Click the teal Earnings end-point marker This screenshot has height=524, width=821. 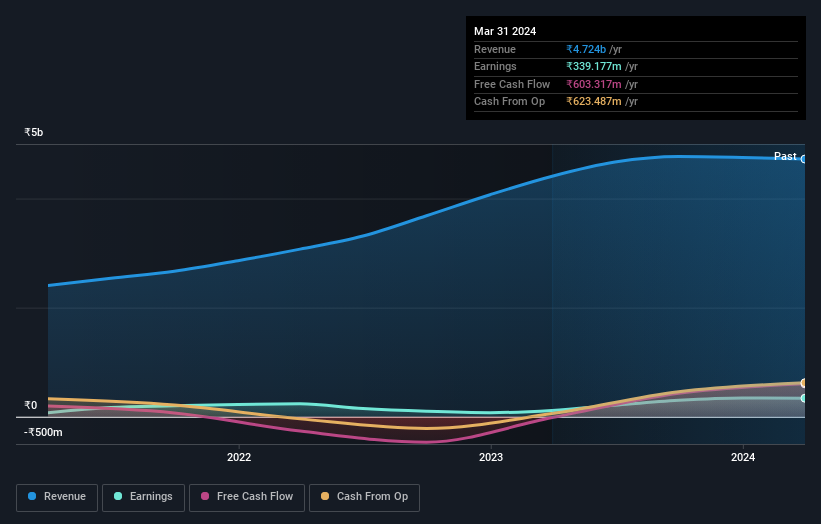coord(804,398)
